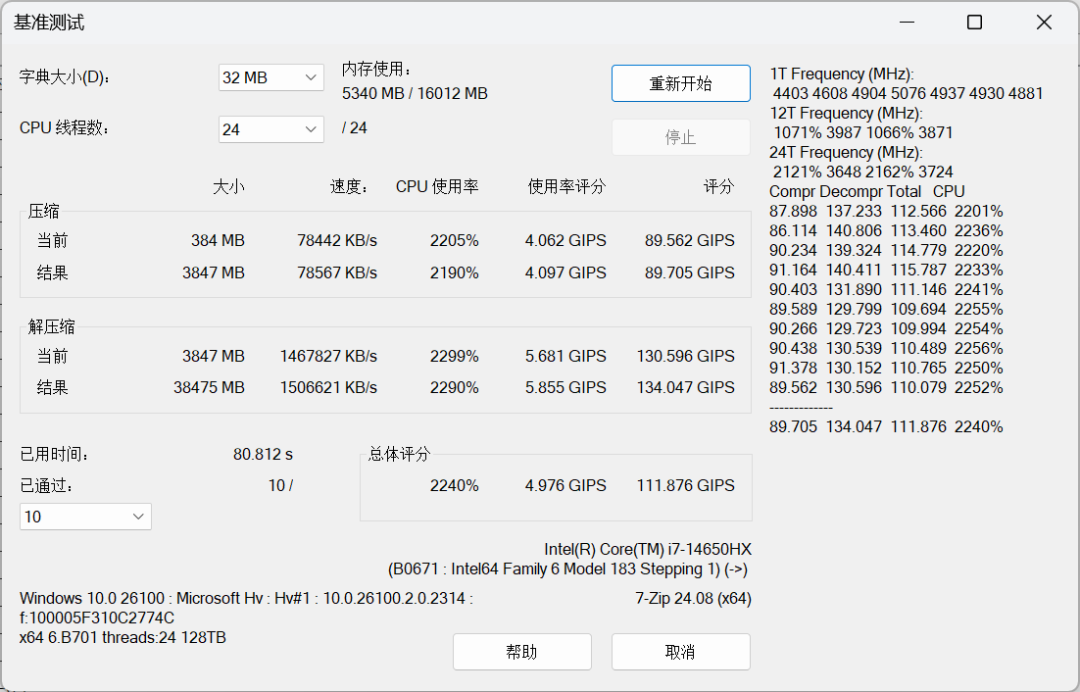
Task: Expand the thread count combo box arrow
Action: pyautogui.click(x=310, y=129)
